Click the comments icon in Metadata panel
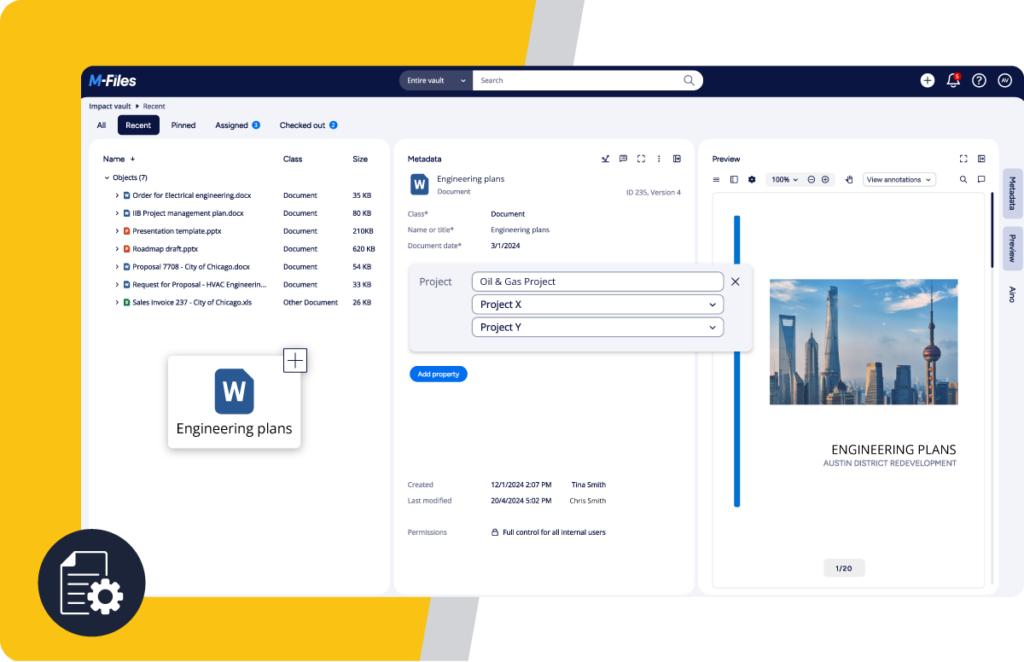1024x662 pixels. [x=623, y=159]
